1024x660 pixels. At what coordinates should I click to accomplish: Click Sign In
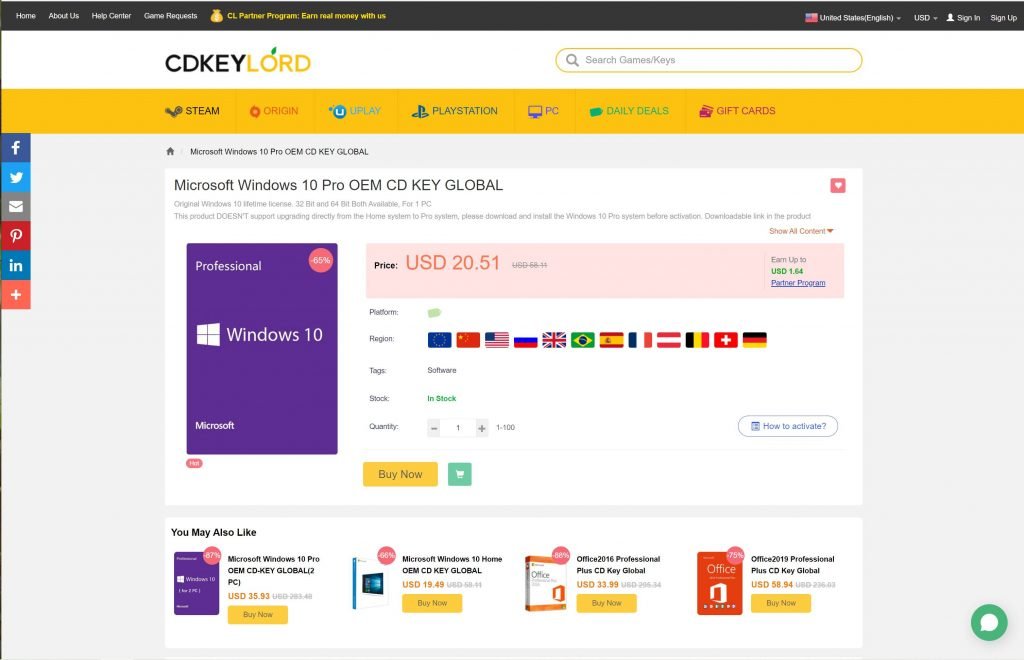pyautogui.click(x=963, y=18)
